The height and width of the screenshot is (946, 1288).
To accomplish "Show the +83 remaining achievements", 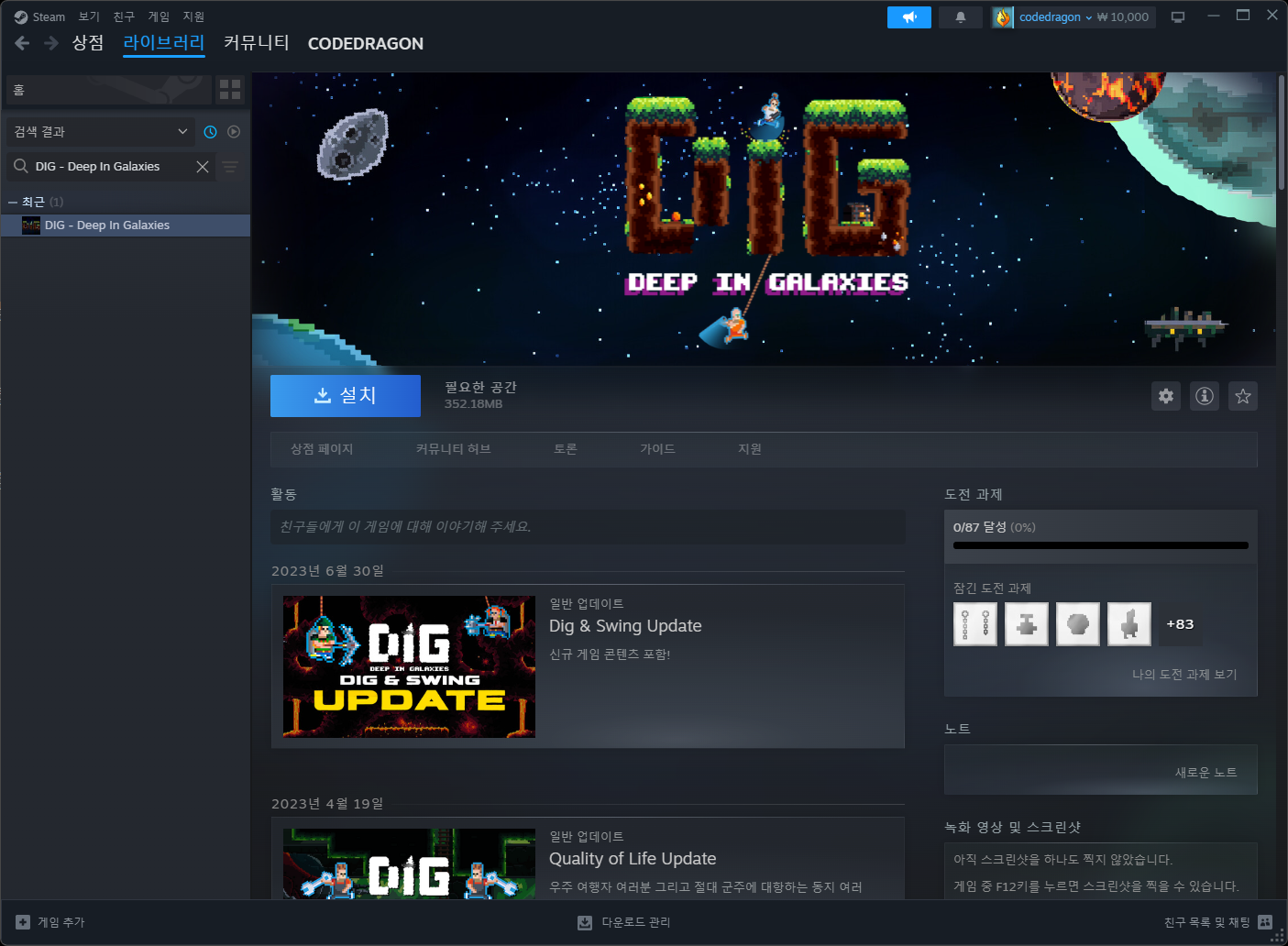I will pos(1180,624).
